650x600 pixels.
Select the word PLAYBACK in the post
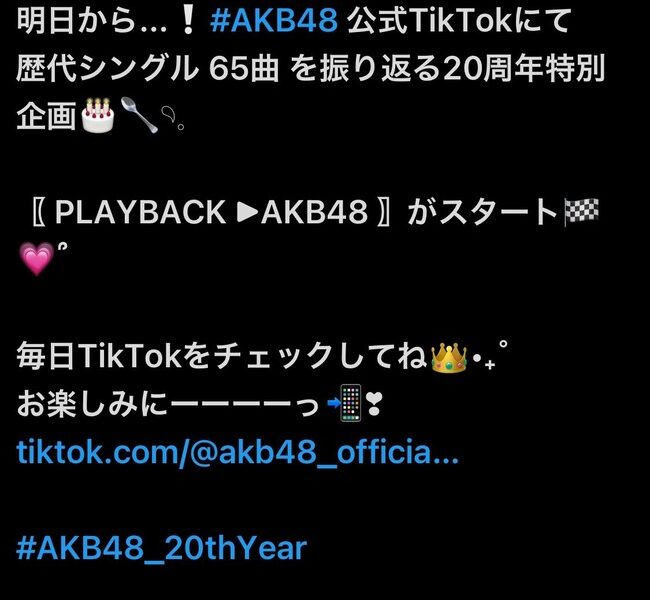140,212
